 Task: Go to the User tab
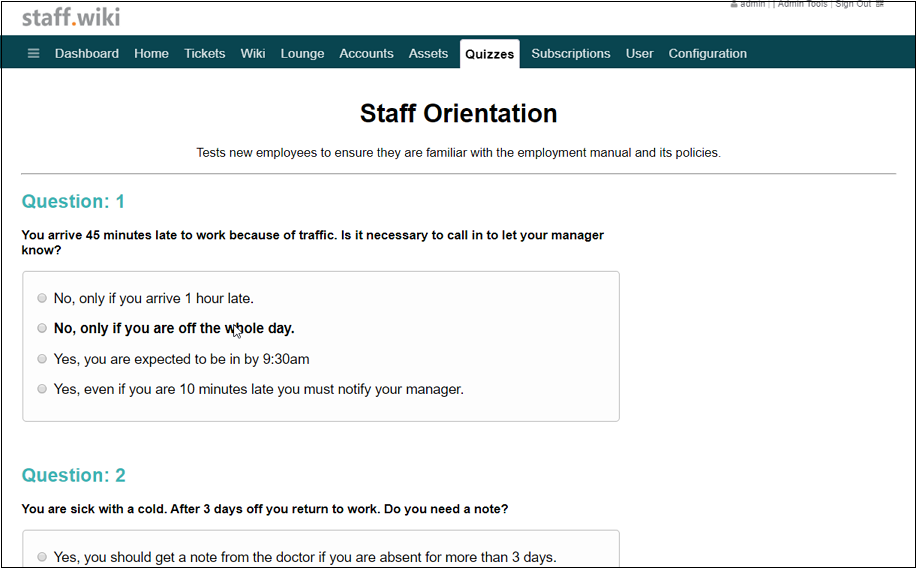640,53
